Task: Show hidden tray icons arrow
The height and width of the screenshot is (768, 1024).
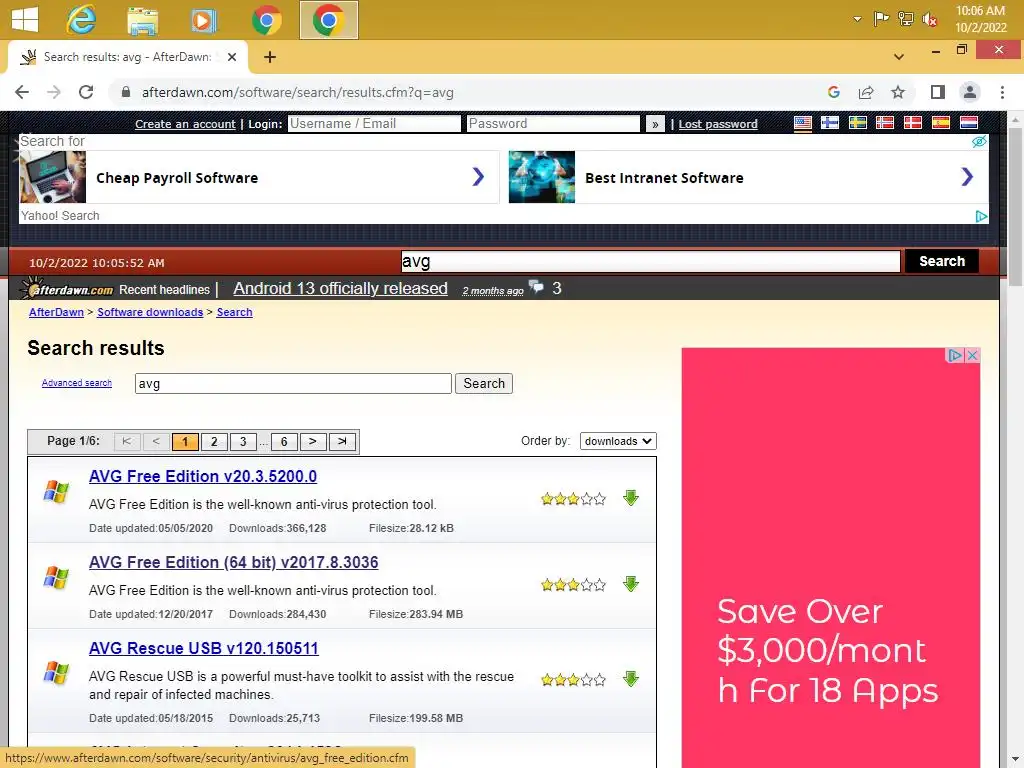Action: pyautogui.click(x=857, y=19)
